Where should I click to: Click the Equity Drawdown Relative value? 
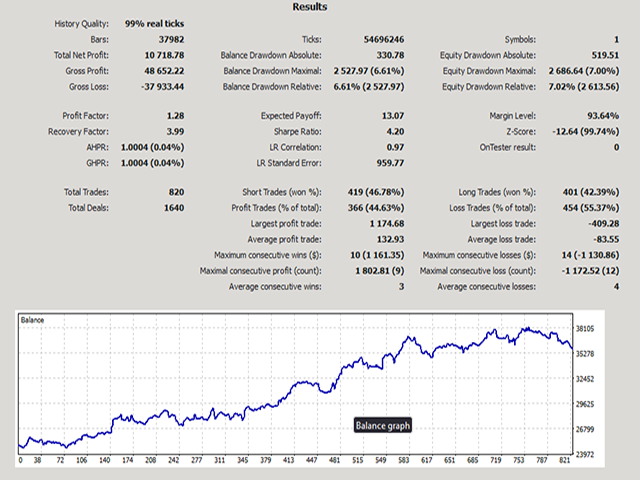584,87
